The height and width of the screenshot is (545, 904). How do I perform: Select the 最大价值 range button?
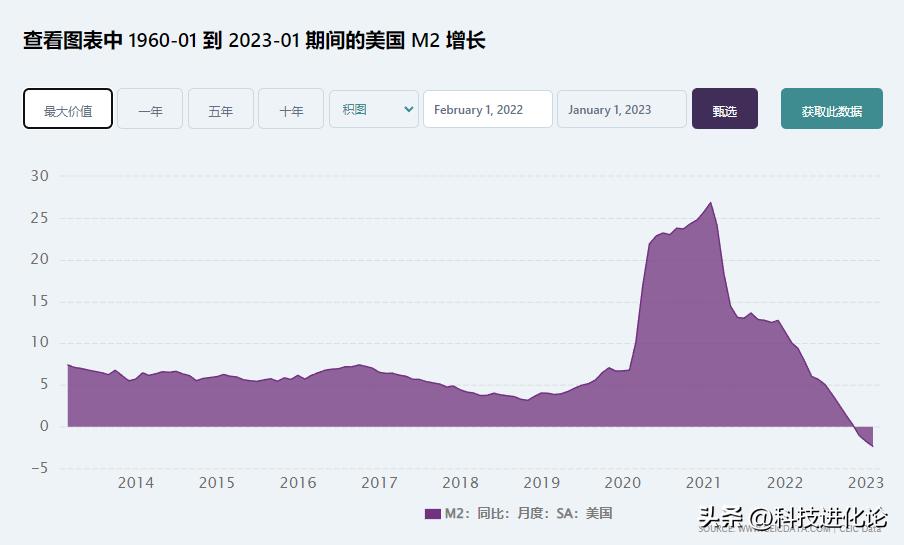click(x=68, y=109)
